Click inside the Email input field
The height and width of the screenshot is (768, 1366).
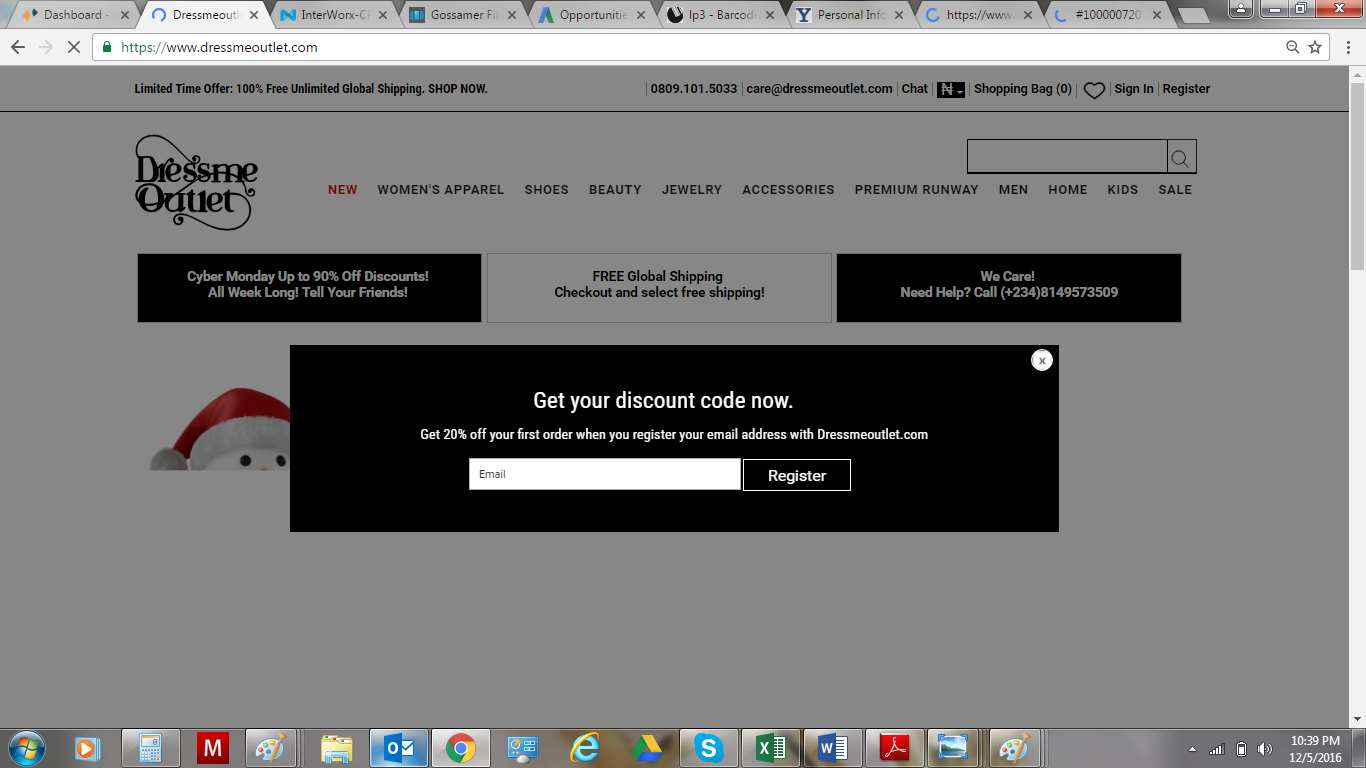pos(604,473)
